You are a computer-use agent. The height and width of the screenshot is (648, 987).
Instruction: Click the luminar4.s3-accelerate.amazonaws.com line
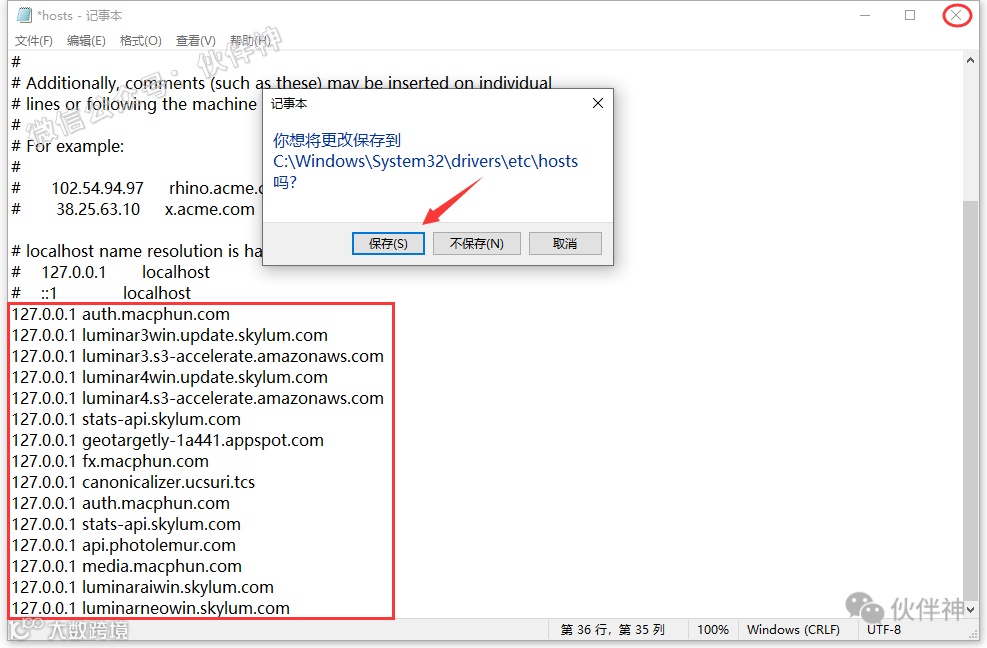click(x=198, y=399)
